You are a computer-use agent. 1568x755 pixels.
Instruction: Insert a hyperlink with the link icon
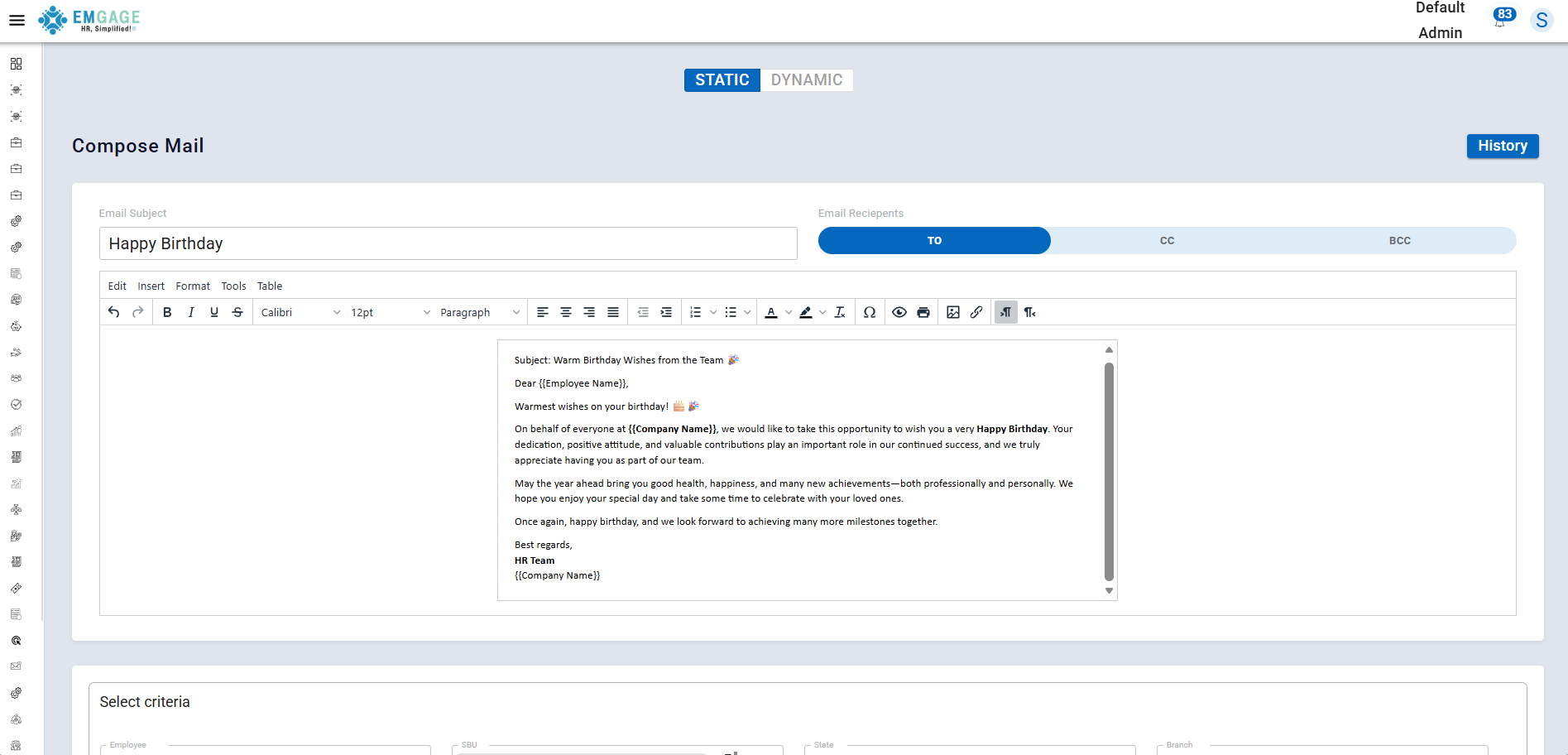click(976, 312)
